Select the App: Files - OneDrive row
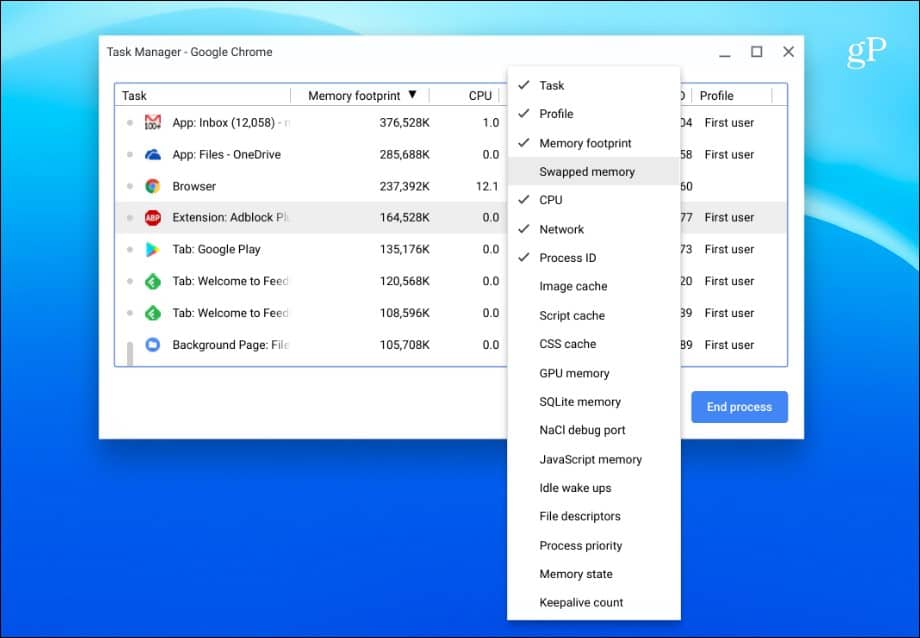Screen dimensions: 920x638 click(311, 154)
